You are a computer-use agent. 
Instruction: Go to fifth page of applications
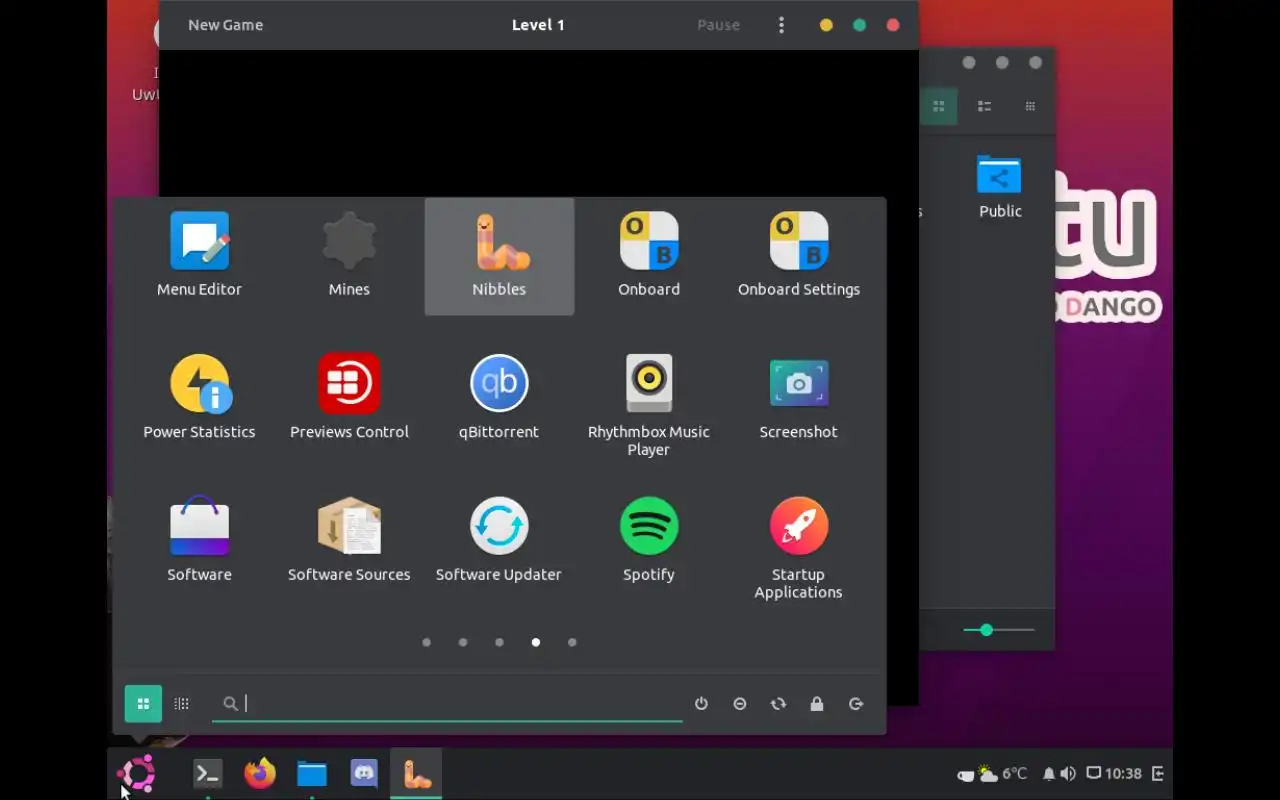click(572, 642)
